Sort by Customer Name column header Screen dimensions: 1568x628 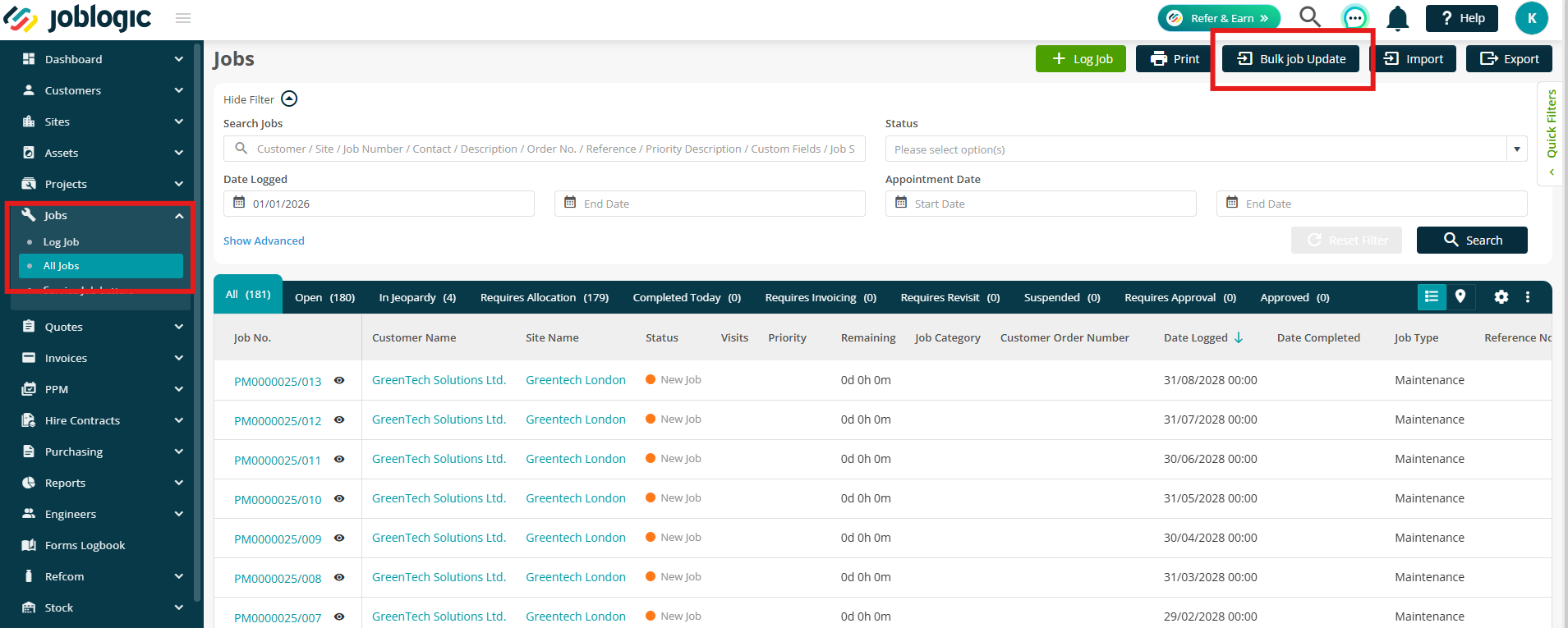[x=414, y=337]
